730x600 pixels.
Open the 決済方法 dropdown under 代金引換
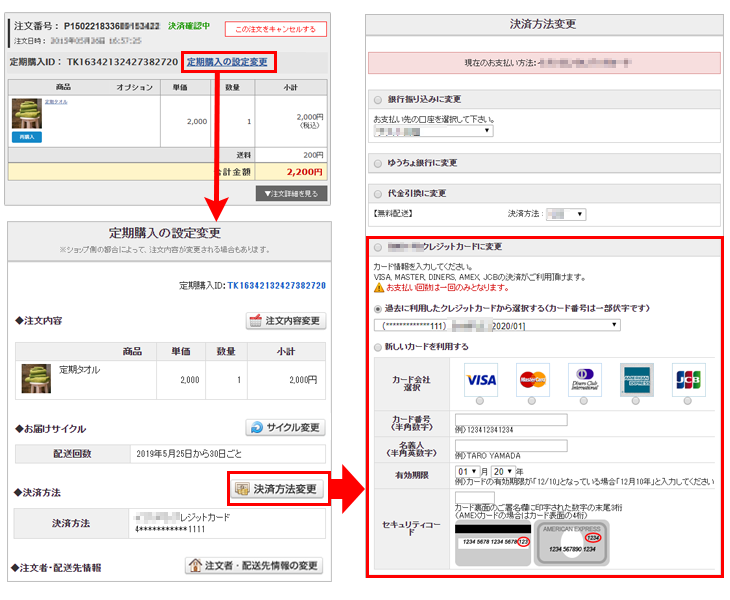[x=566, y=214]
